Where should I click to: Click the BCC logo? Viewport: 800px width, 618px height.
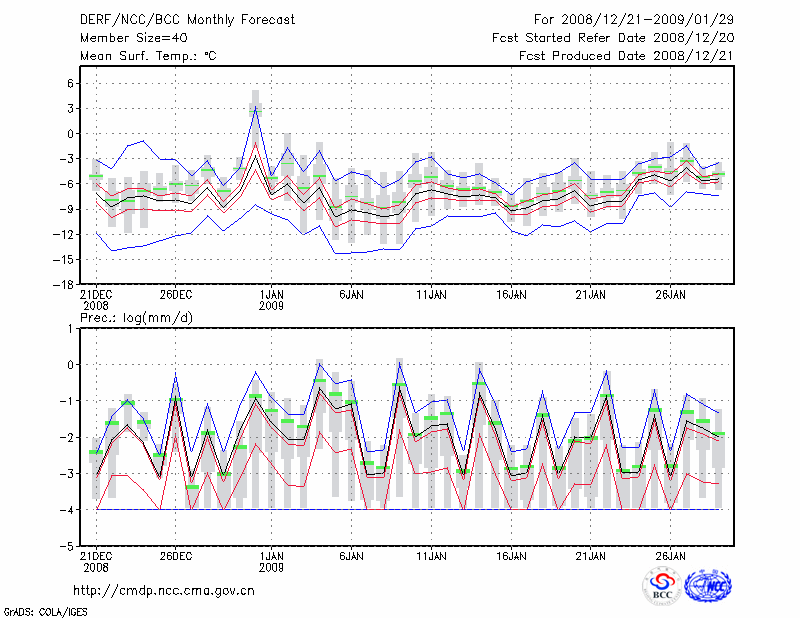pyautogui.click(x=662, y=587)
